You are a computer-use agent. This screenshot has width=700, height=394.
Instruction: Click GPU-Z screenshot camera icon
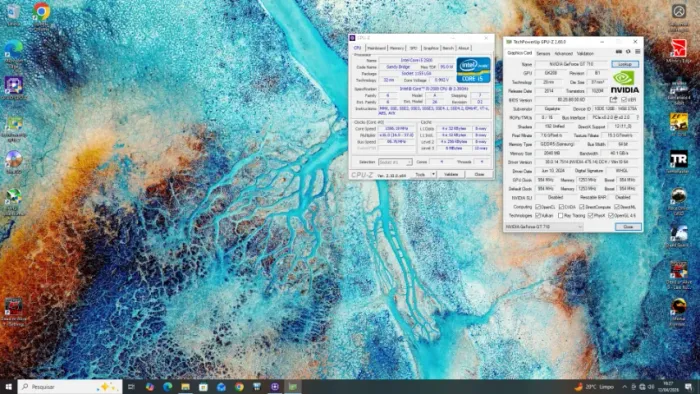pos(619,52)
